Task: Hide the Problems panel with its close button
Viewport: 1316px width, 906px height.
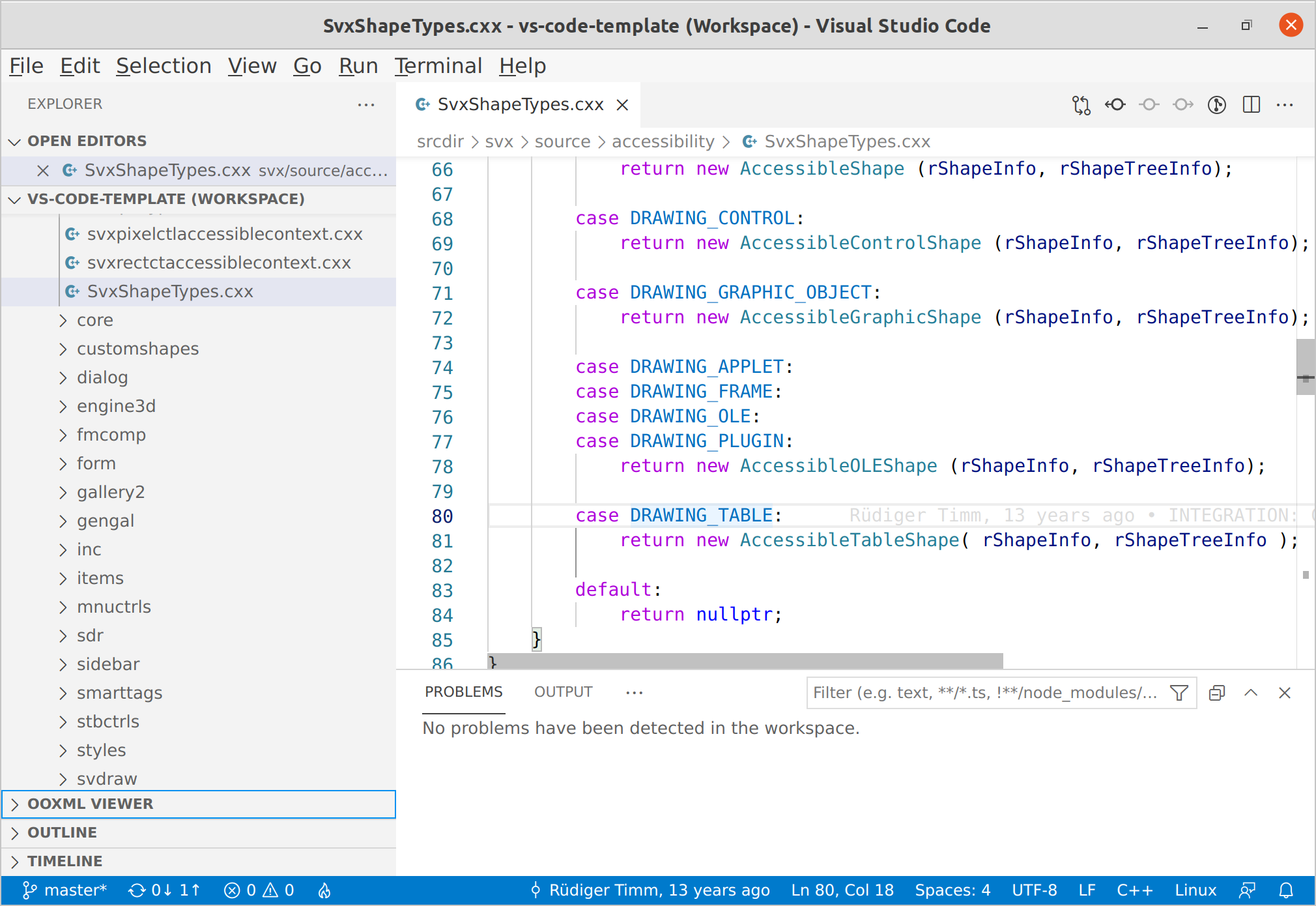Action: (x=1284, y=692)
